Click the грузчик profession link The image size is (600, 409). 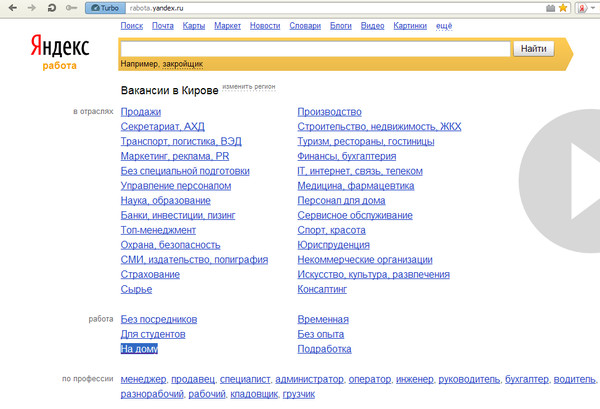[x=298, y=394]
